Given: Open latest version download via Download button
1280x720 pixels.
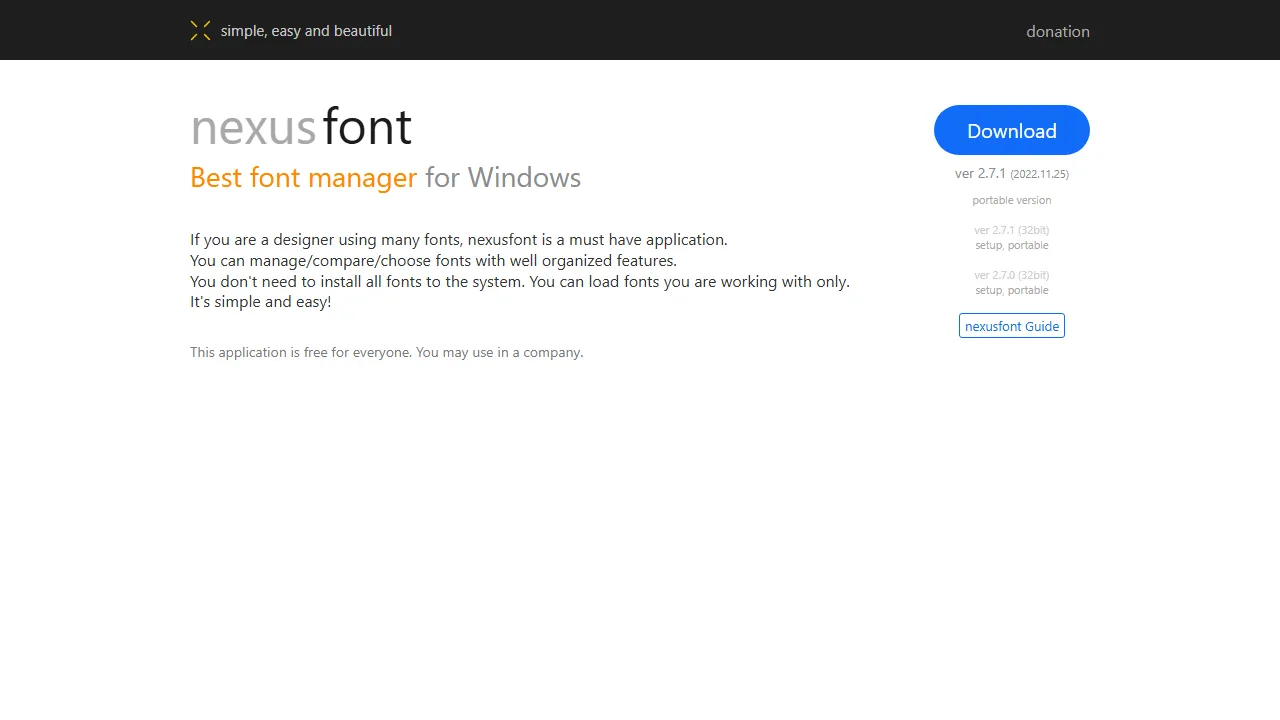Looking at the screenshot, I should [x=1011, y=130].
